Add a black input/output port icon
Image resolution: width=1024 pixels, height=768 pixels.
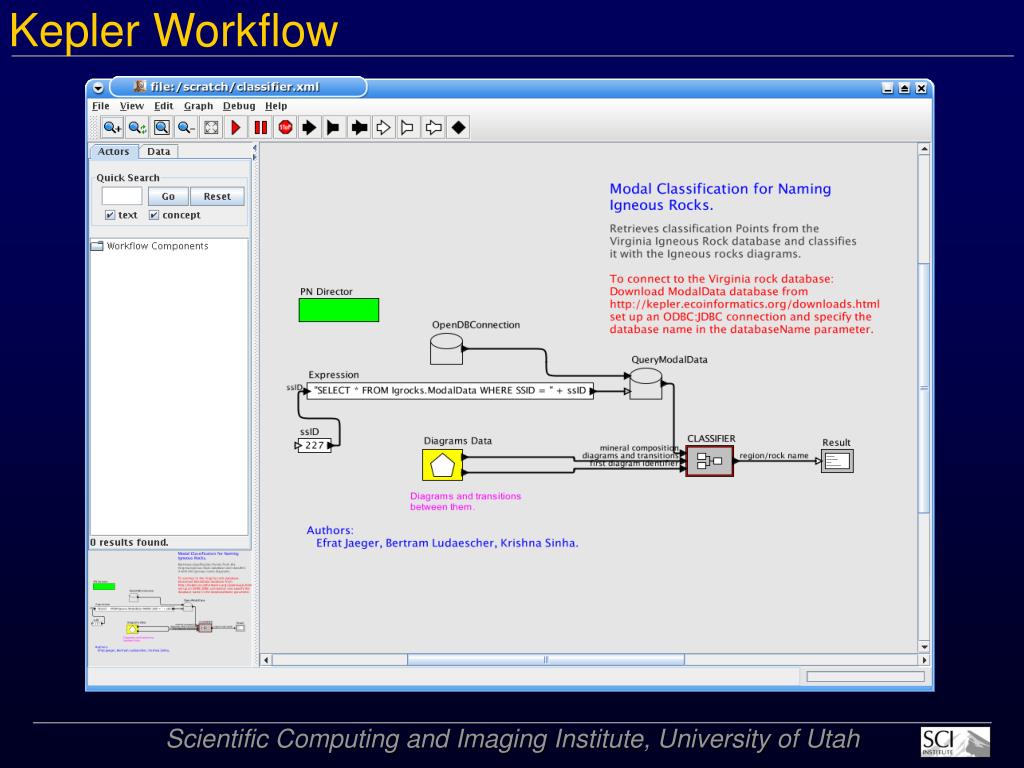coord(359,127)
